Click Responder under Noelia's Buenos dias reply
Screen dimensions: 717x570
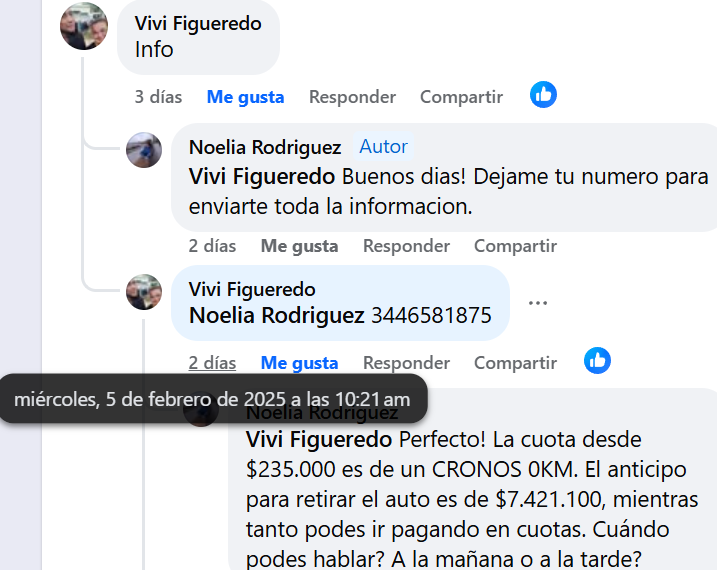click(407, 246)
